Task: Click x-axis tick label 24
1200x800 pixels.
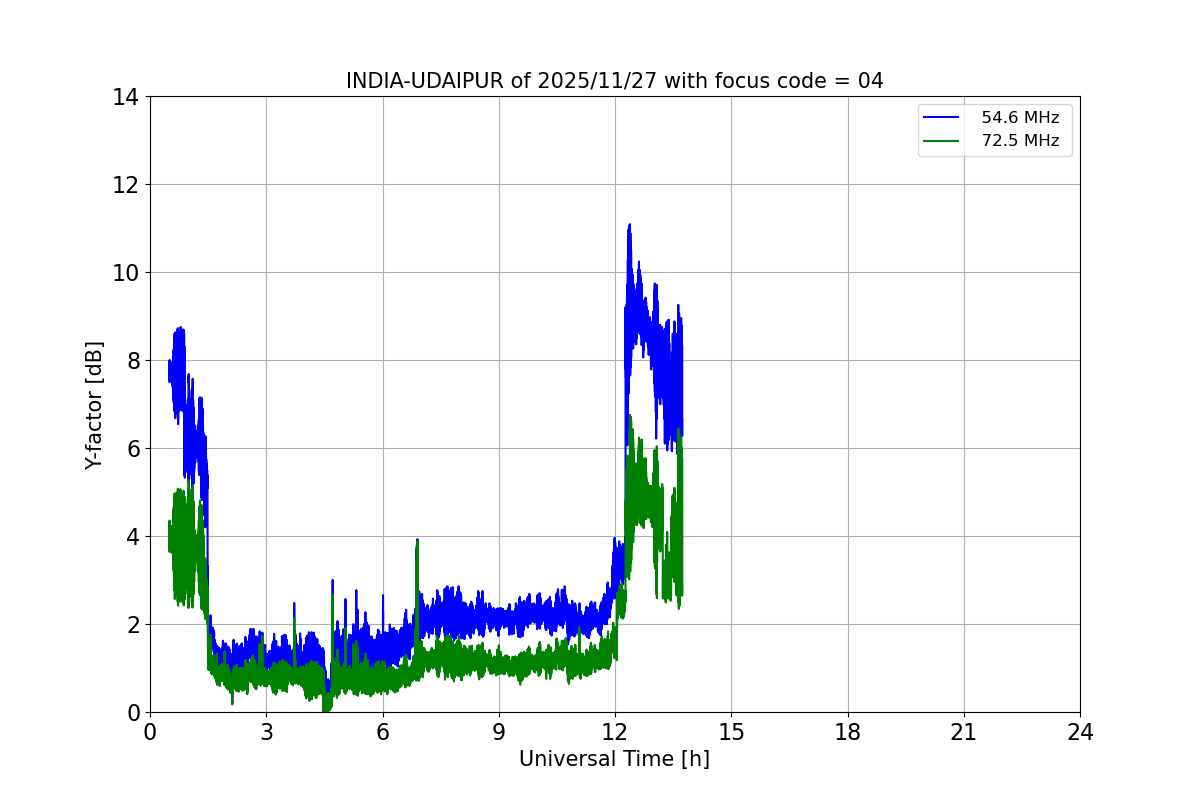Action: coord(1080,731)
